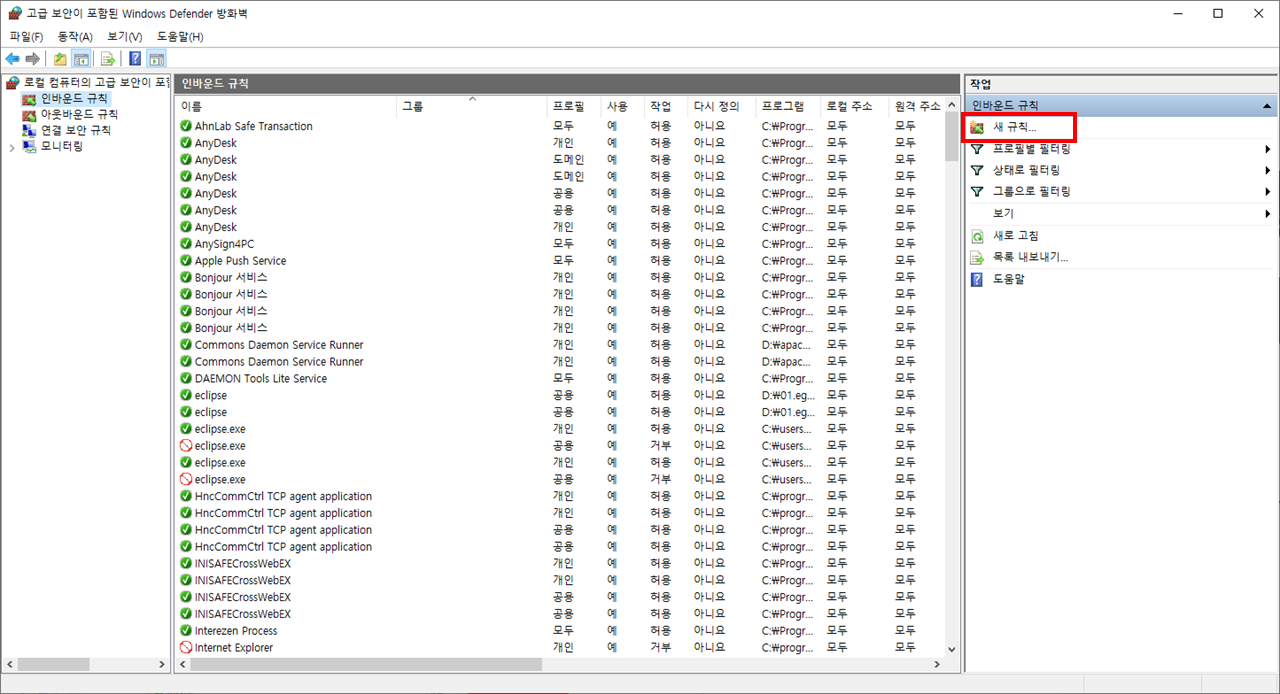Click green check icon of Apple Push Service
Screen dimensions: 1280x694
tap(186, 261)
